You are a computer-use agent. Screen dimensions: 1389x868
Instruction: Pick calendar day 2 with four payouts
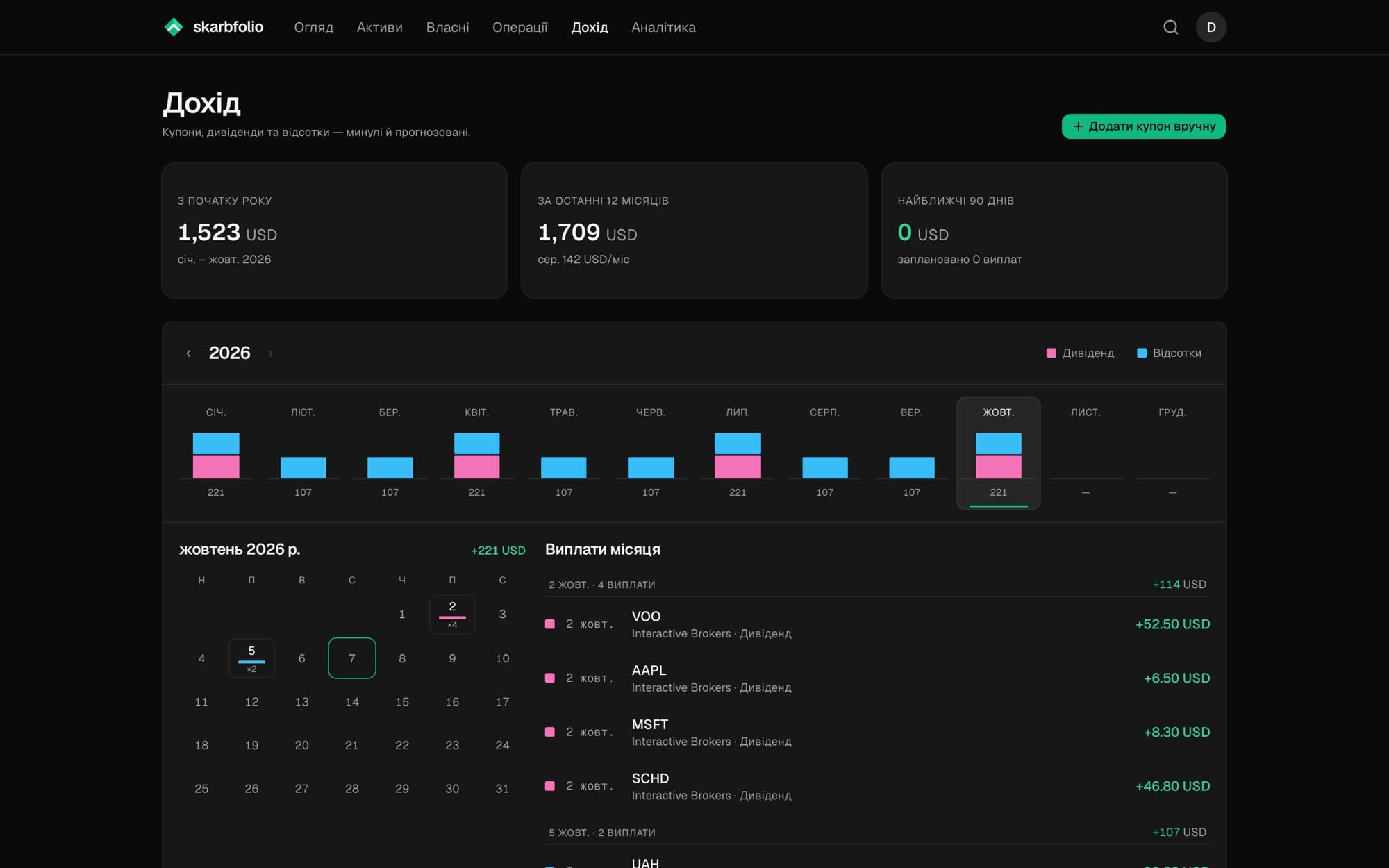[452, 615]
